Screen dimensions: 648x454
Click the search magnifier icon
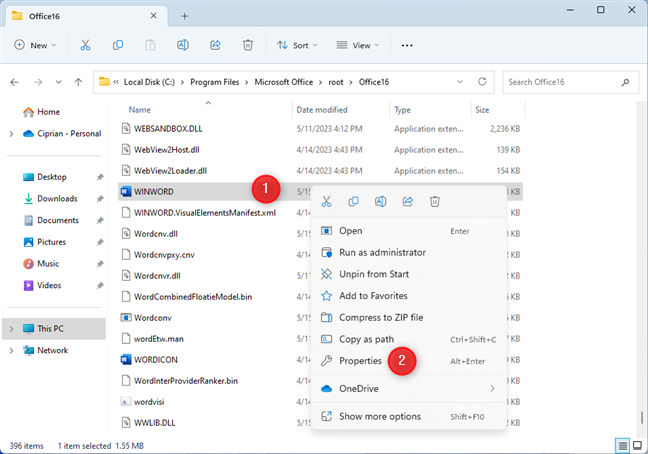pyautogui.click(x=625, y=82)
